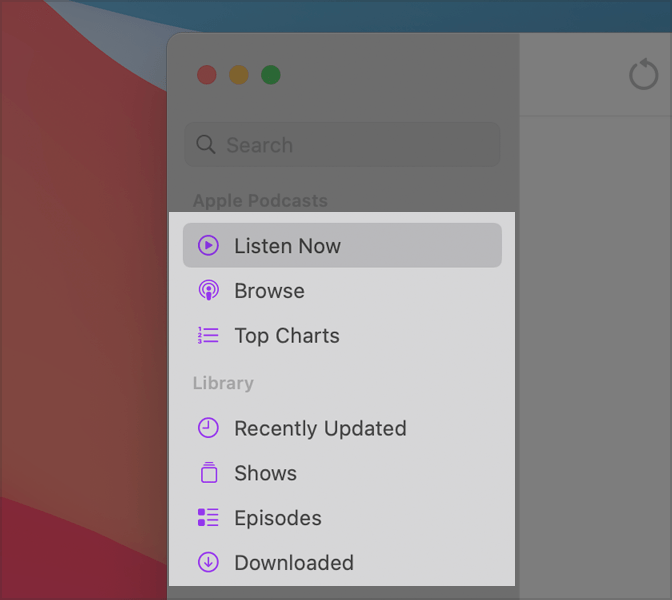Image resolution: width=672 pixels, height=600 pixels.
Task: Click the Listen Now play icon
Action: click(x=208, y=246)
